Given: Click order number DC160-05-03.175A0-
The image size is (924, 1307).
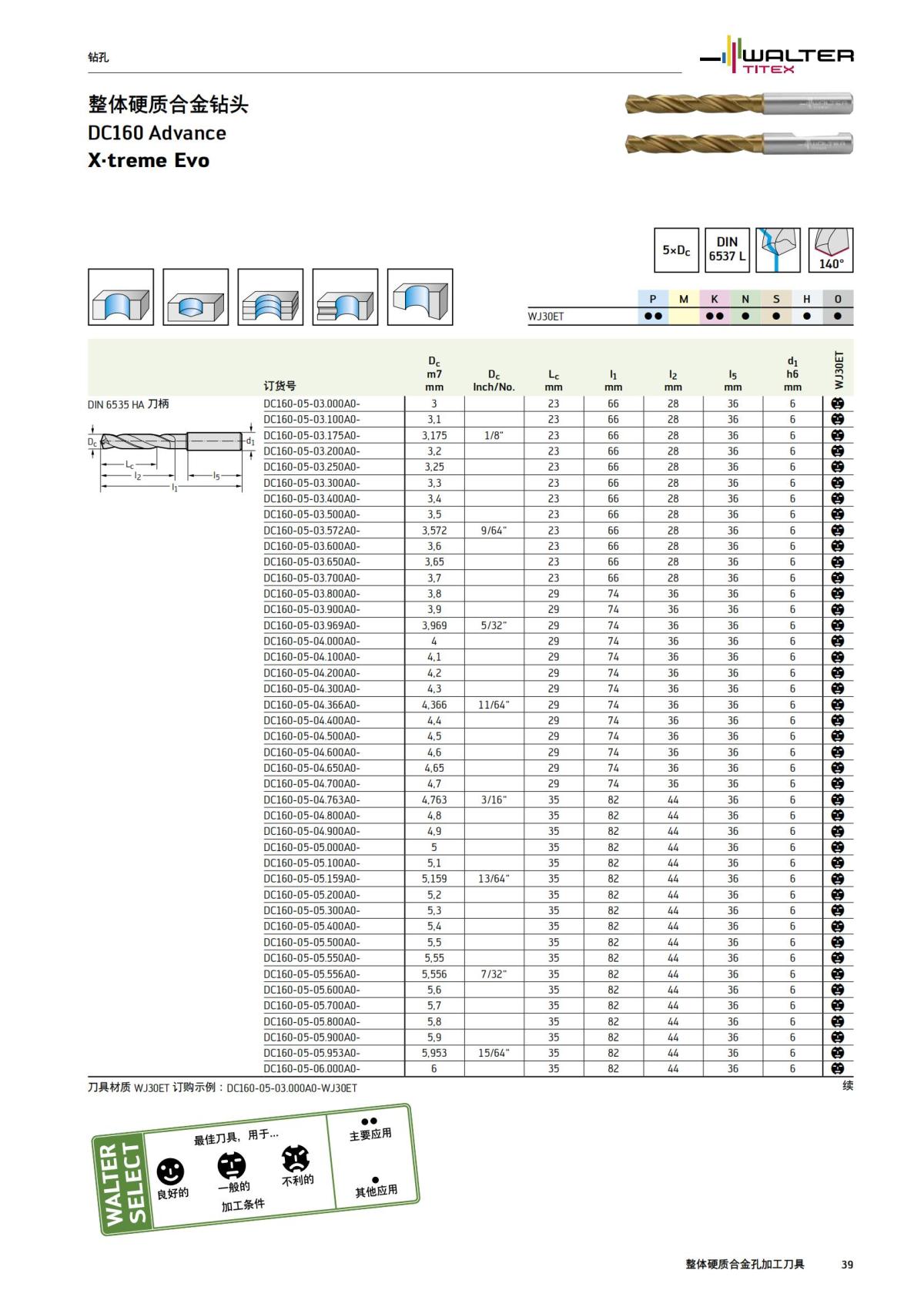Looking at the screenshot, I should click(312, 435).
